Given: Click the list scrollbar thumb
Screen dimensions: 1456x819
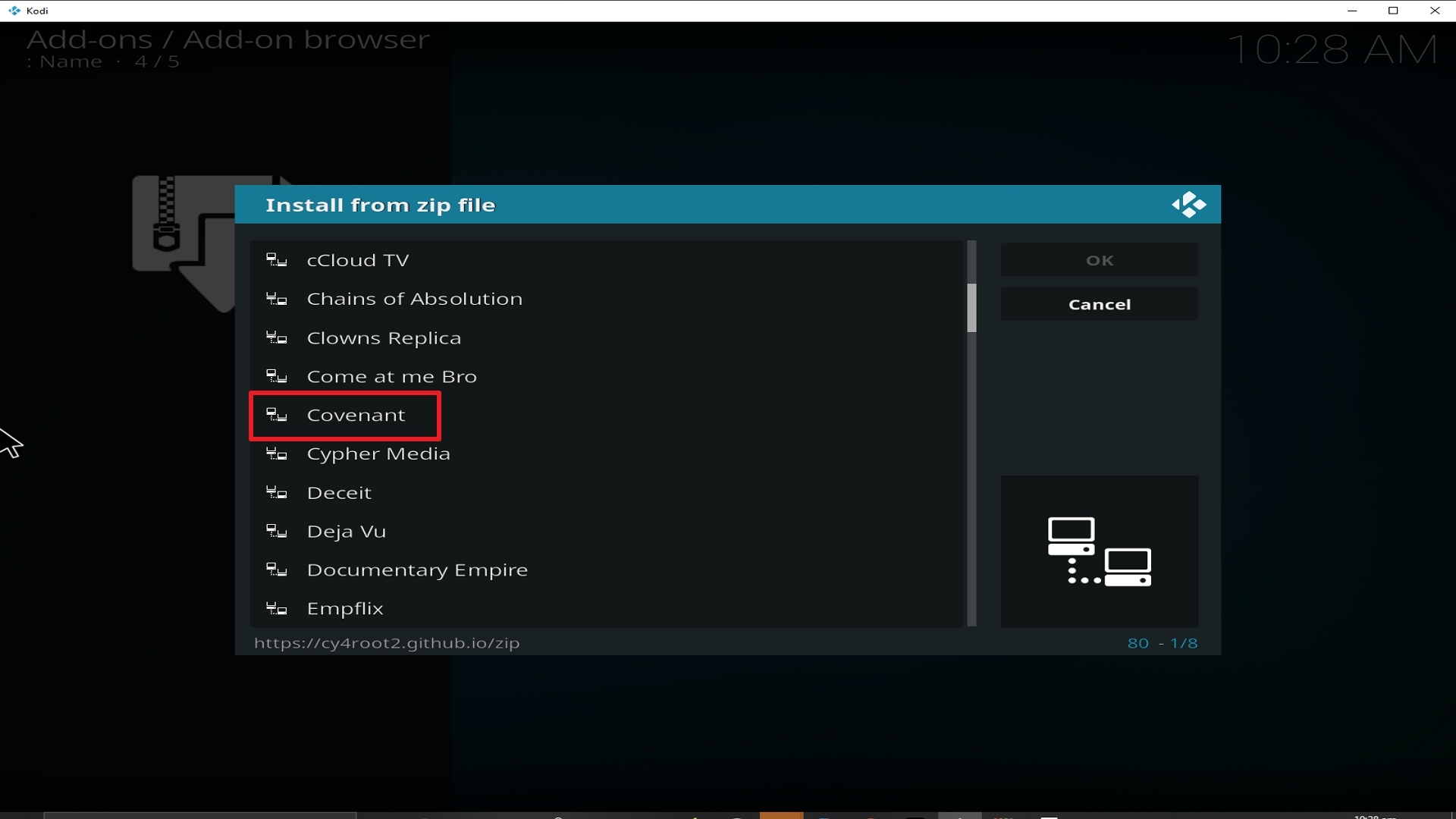Looking at the screenshot, I should point(971,308).
